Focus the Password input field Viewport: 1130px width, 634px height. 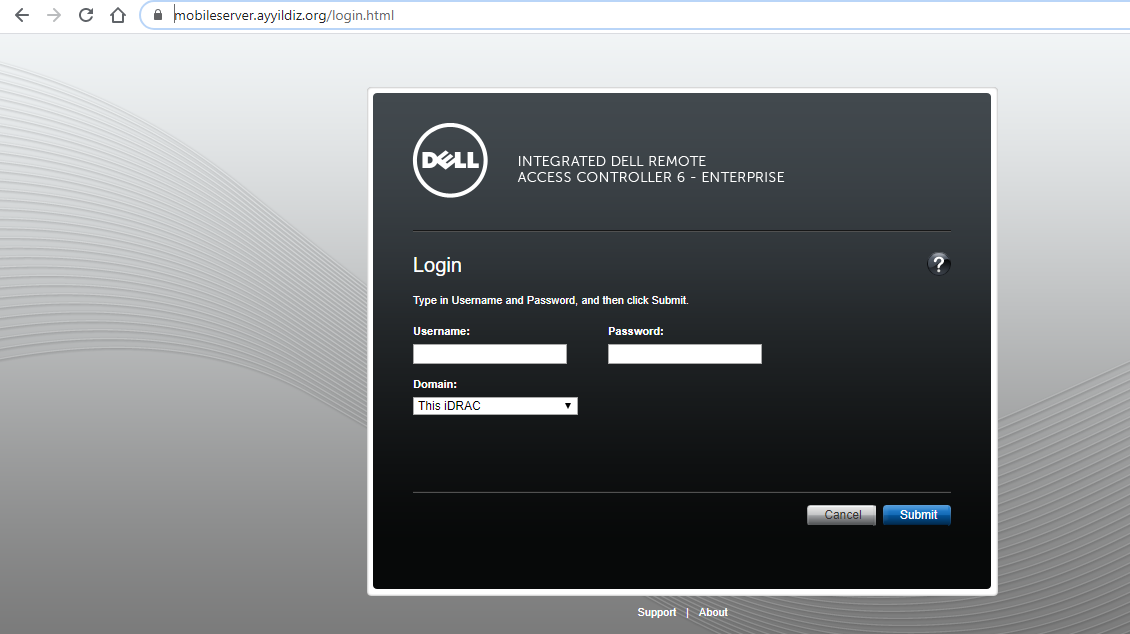click(685, 354)
